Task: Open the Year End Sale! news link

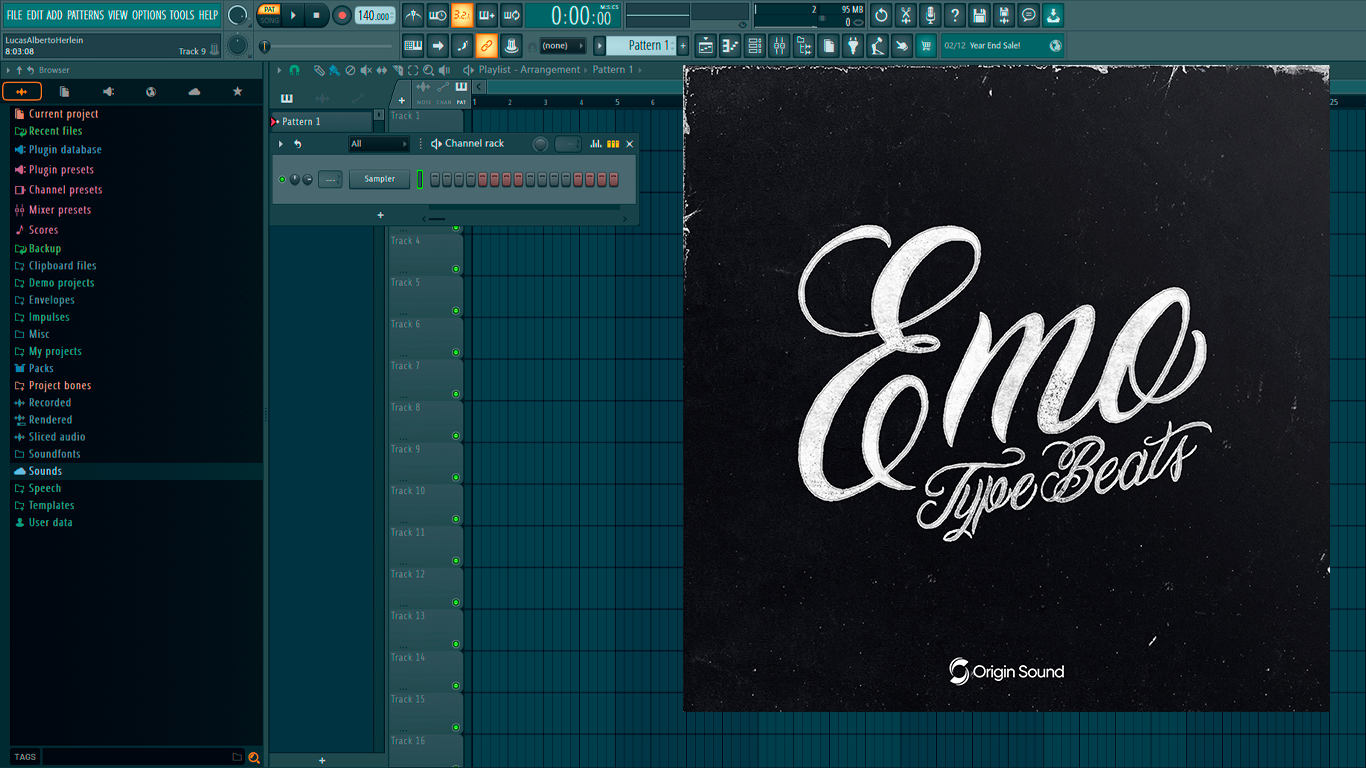Action: [x=1002, y=45]
